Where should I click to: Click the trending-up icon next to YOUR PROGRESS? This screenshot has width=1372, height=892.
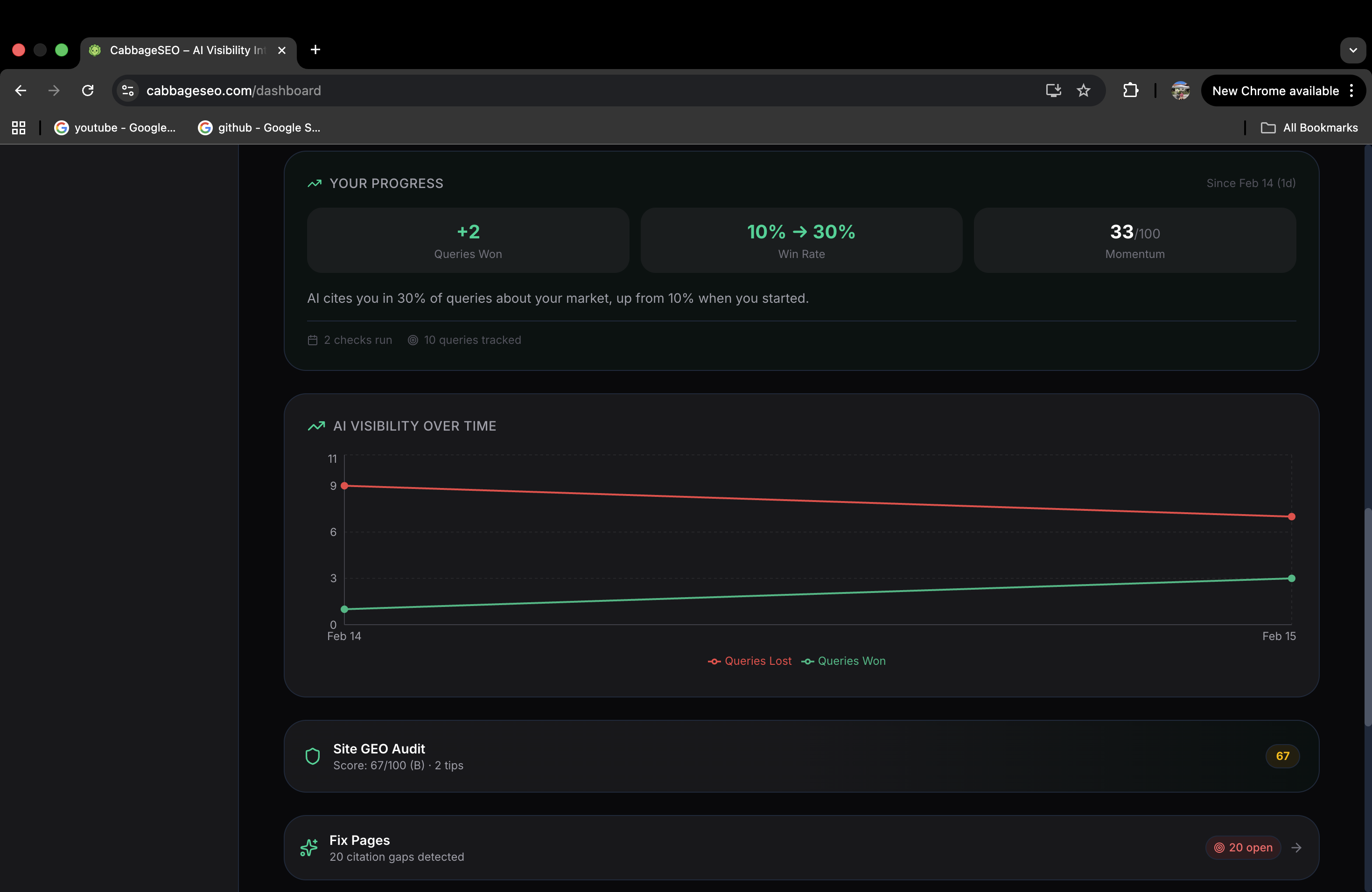coord(314,183)
